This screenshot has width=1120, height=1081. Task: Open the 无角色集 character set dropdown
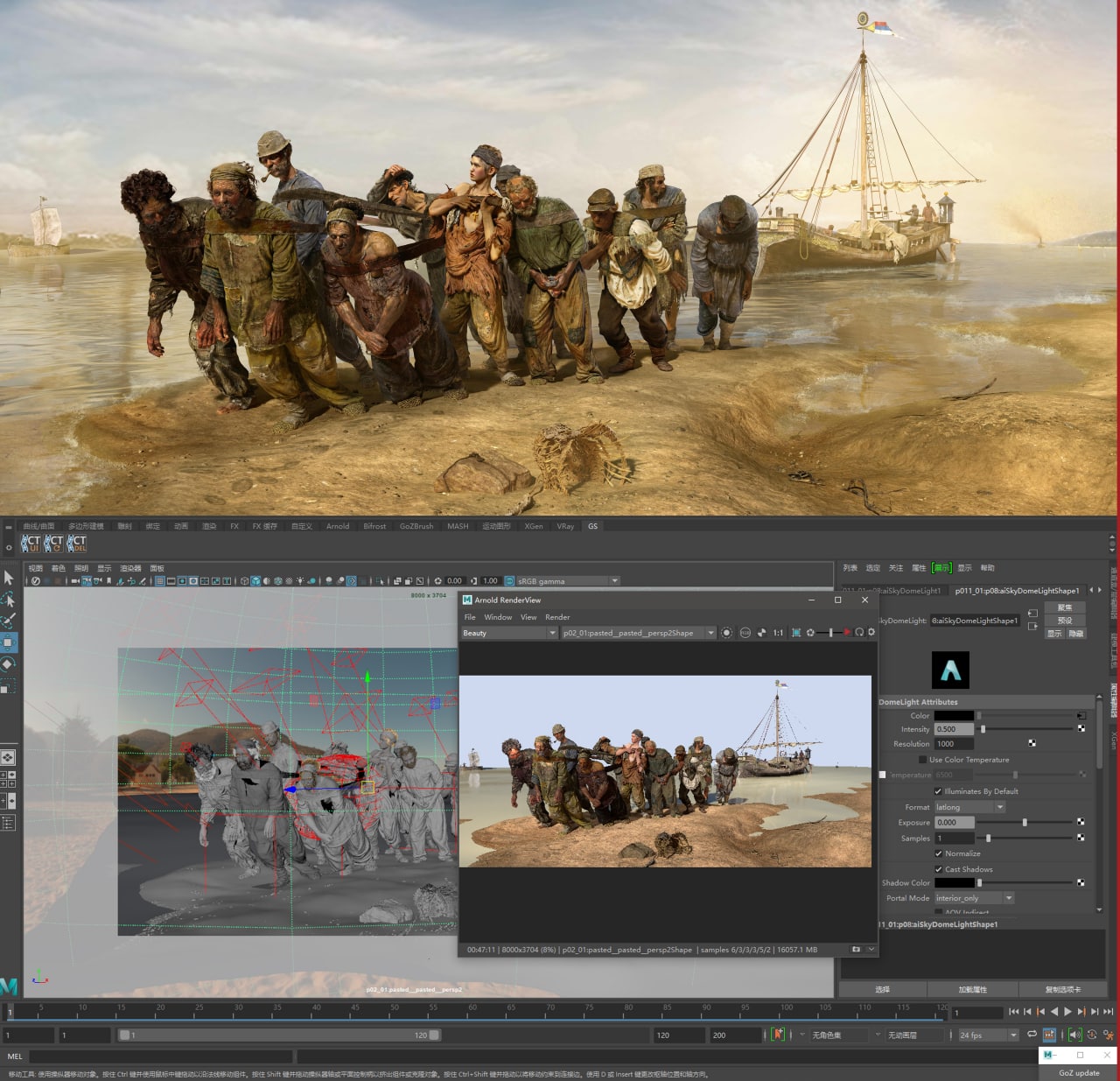point(837,1035)
